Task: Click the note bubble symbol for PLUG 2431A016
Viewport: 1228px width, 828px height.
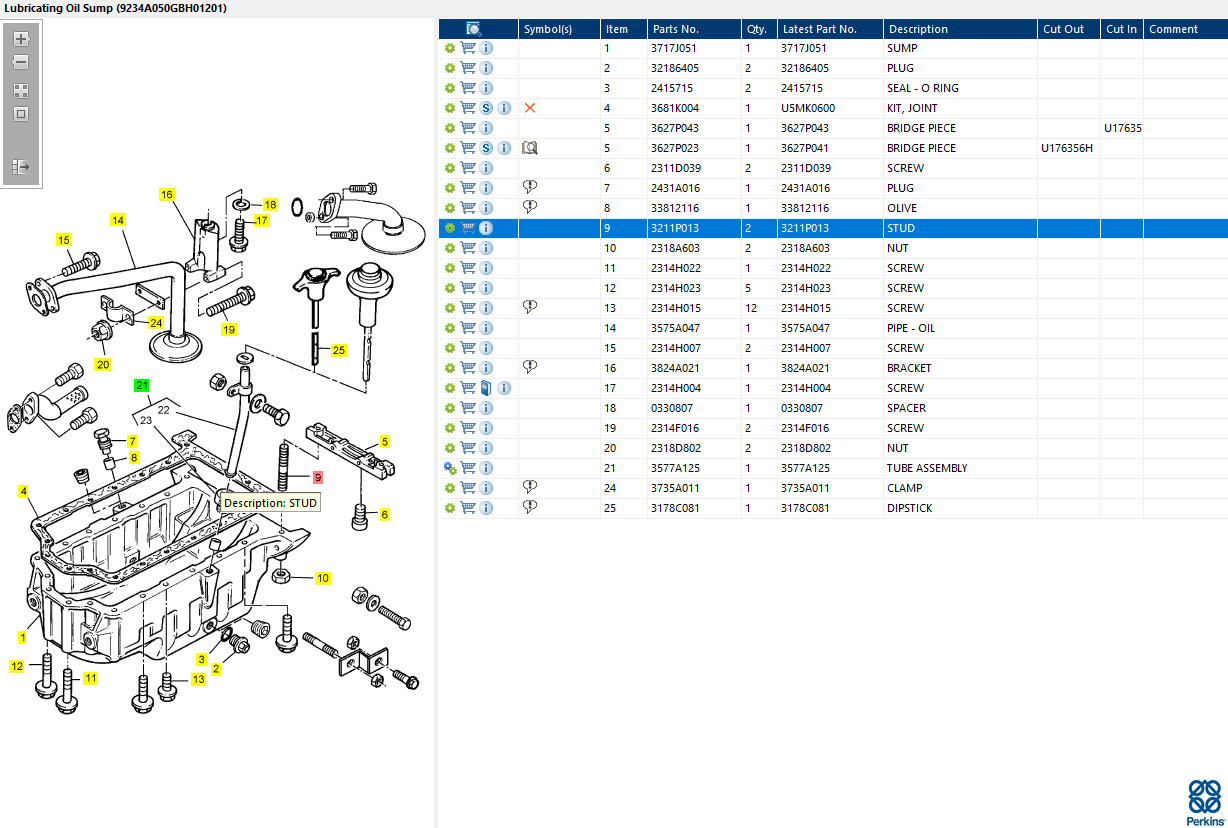Action: 530,187
